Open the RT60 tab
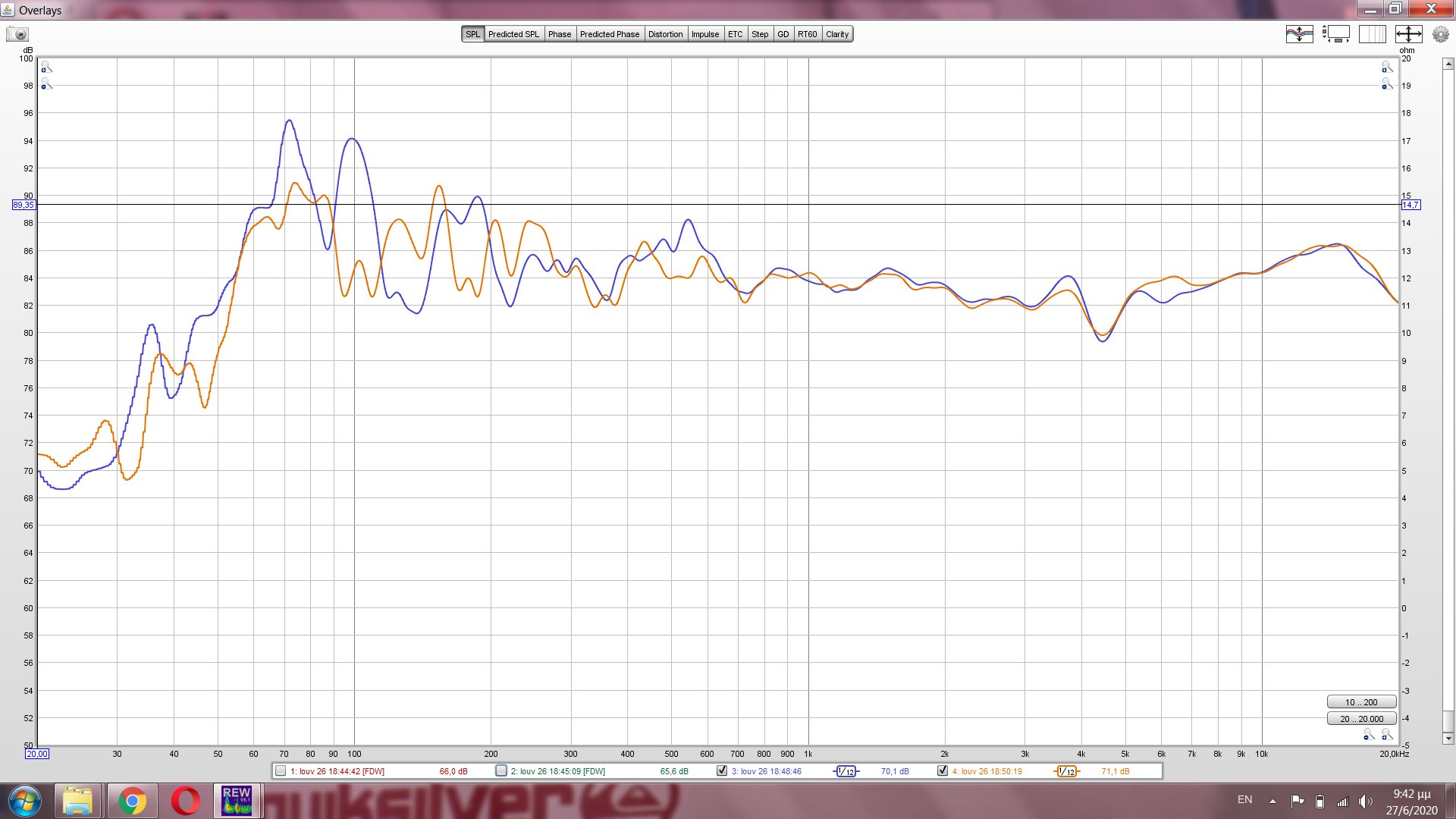The height and width of the screenshot is (819, 1456). click(807, 34)
